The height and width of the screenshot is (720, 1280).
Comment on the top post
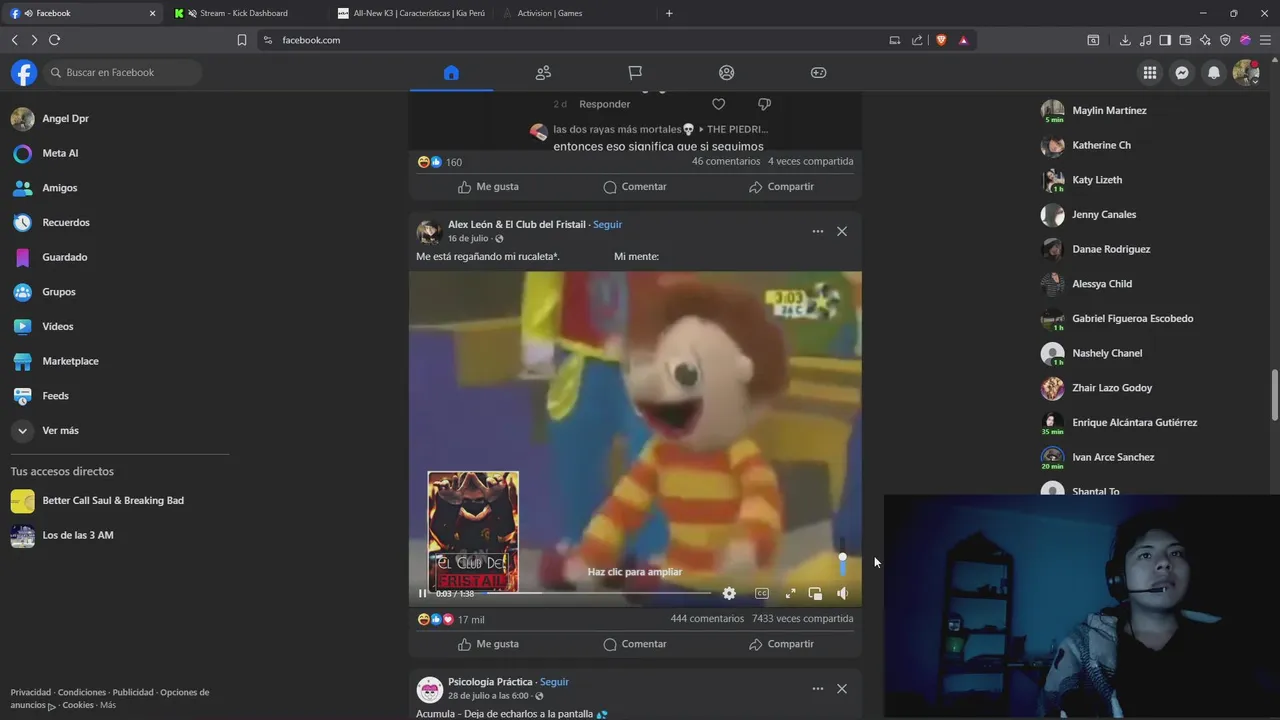pos(635,187)
